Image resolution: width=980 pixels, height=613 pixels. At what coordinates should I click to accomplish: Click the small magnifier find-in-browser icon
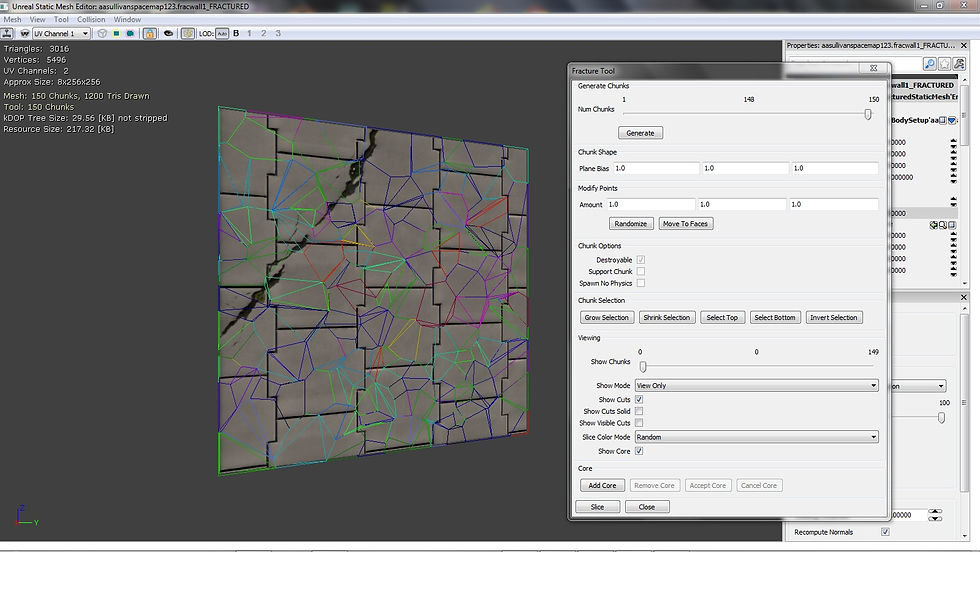tap(942, 225)
